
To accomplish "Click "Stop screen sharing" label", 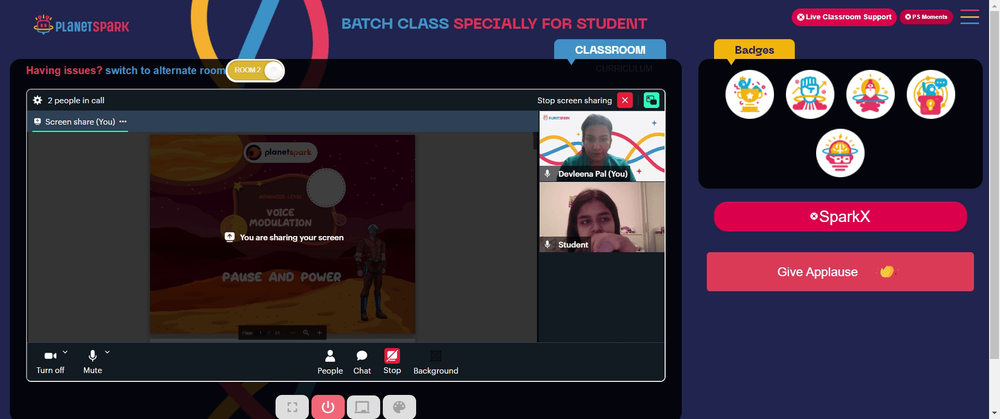I will [x=575, y=100].
